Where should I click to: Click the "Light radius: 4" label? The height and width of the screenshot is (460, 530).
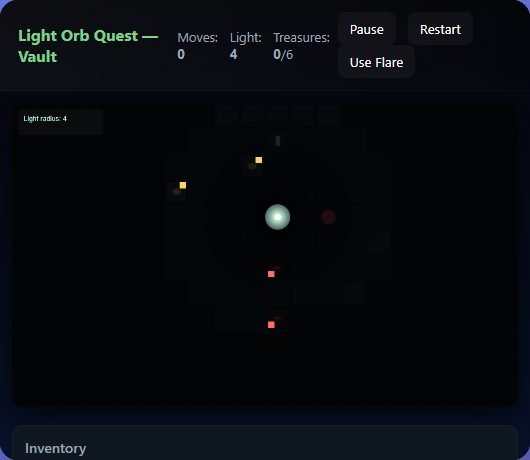tap(45, 119)
